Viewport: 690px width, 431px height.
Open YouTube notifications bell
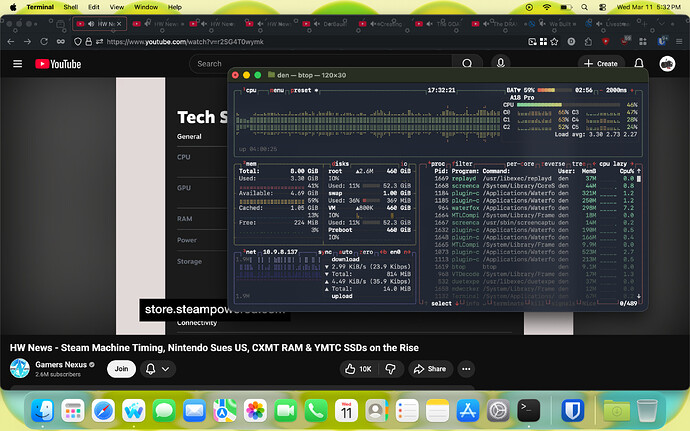click(639, 63)
